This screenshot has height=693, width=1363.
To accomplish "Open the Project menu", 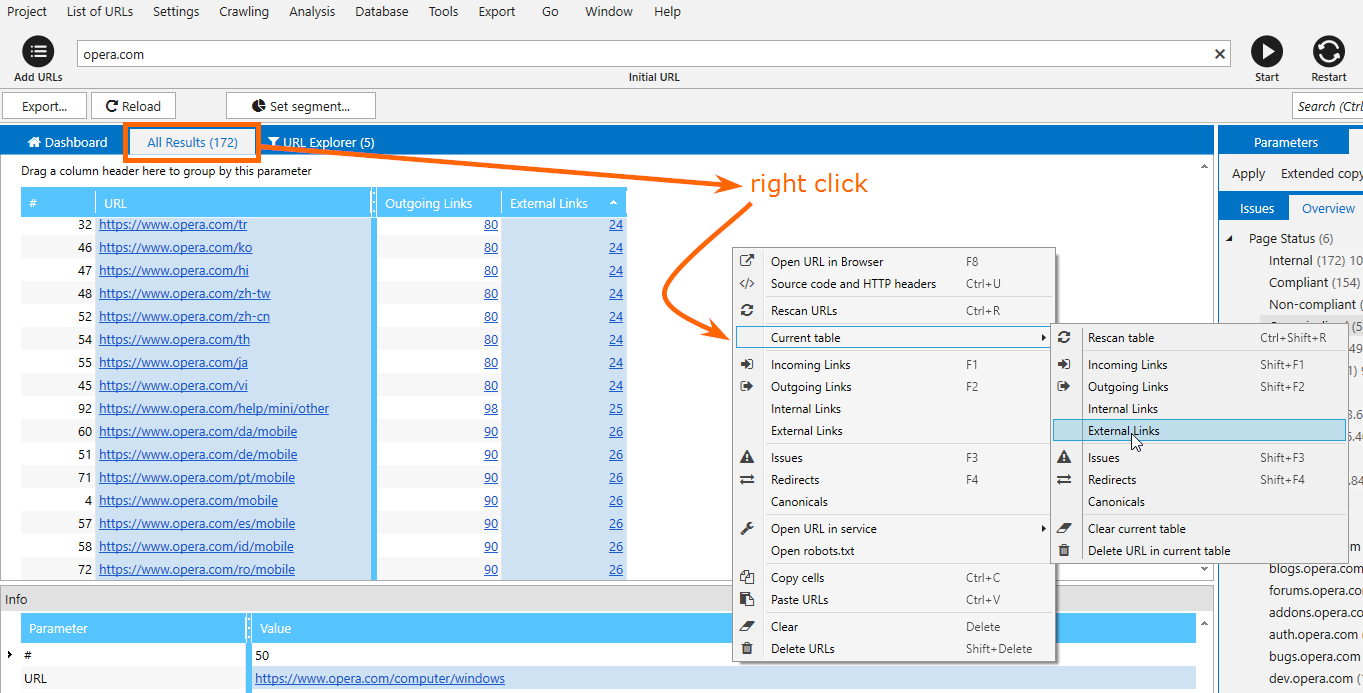I will pyautogui.click(x=27, y=12).
